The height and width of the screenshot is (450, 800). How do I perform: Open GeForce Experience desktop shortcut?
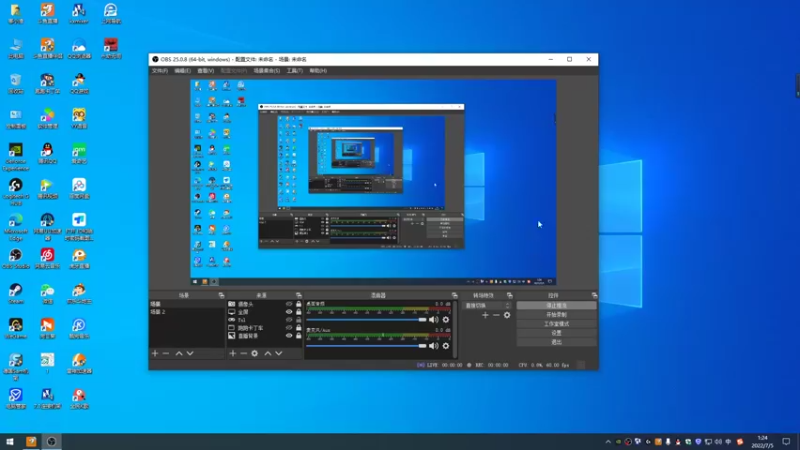[16, 156]
